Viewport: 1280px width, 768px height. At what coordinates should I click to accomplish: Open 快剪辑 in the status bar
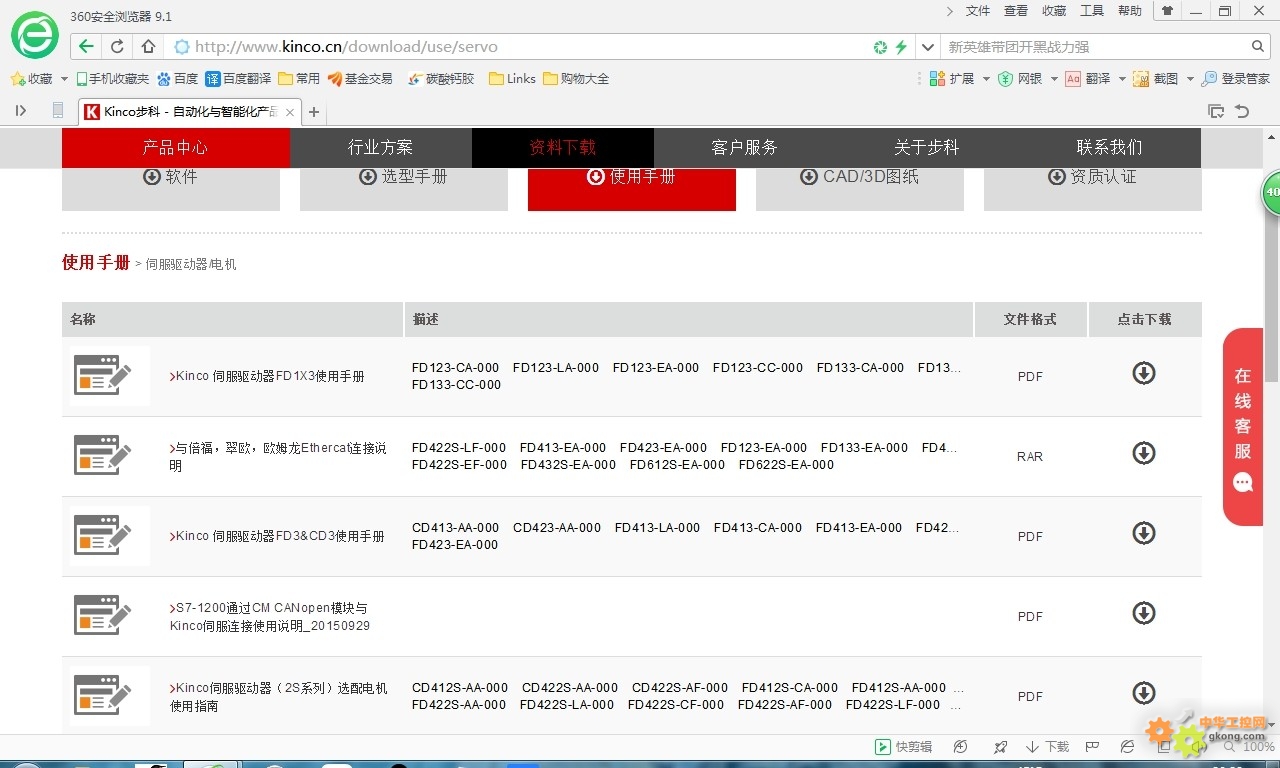click(904, 747)
